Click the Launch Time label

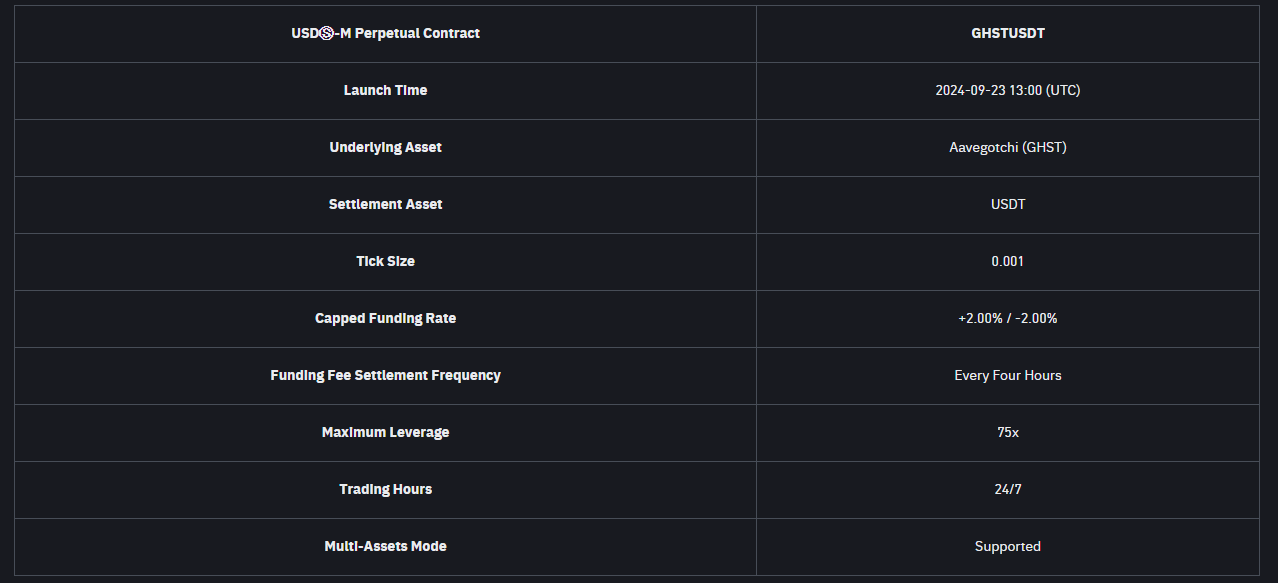pyautogui.click(x=385, y=90)
